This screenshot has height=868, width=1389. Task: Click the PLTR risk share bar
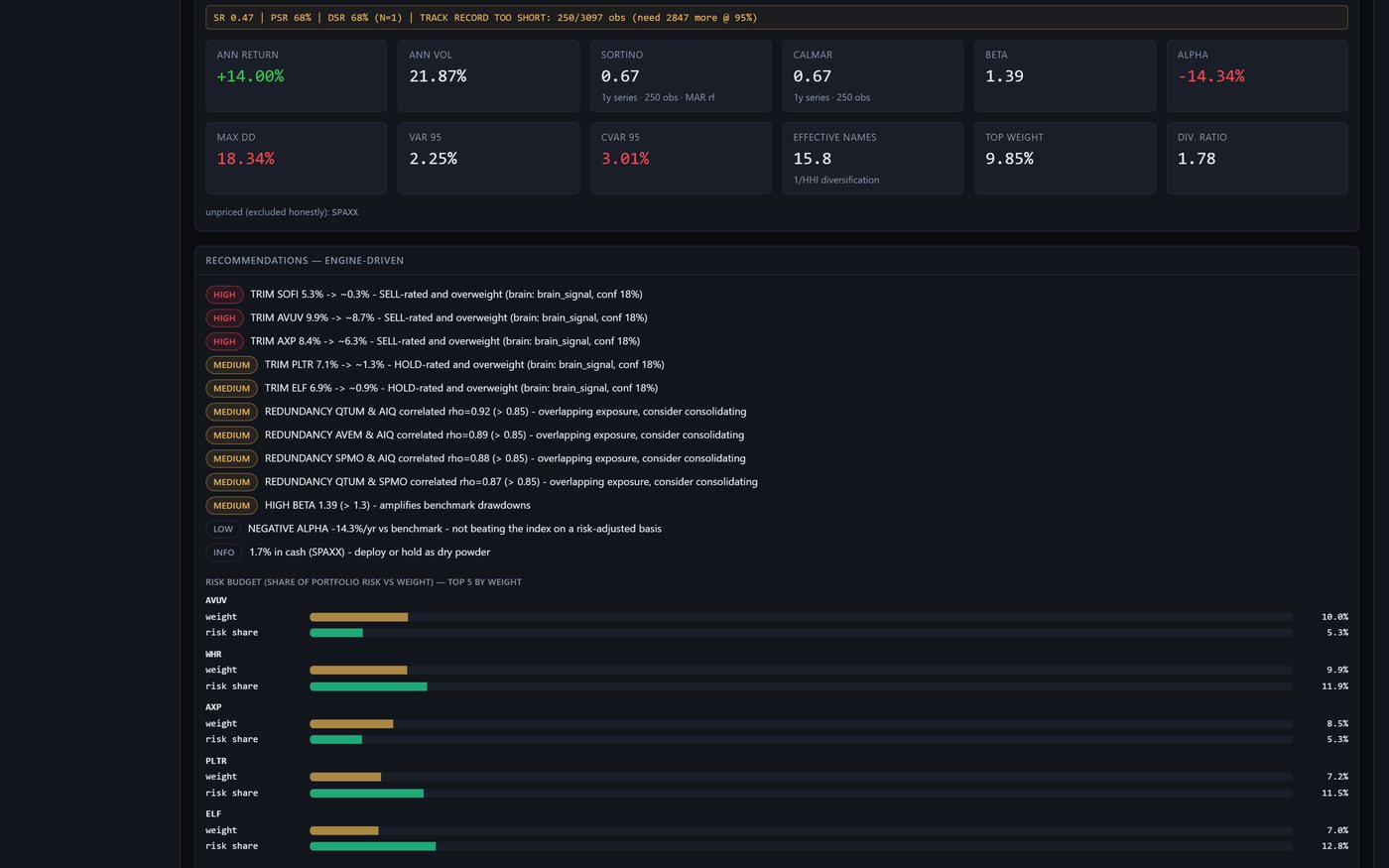[801, 793]
